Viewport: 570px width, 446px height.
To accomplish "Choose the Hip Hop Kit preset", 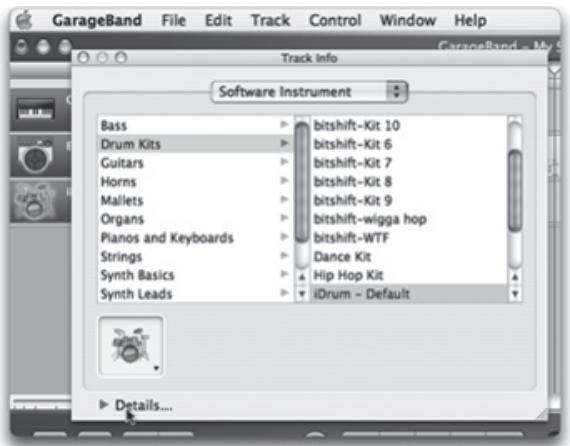I will (x=409, y=275).
